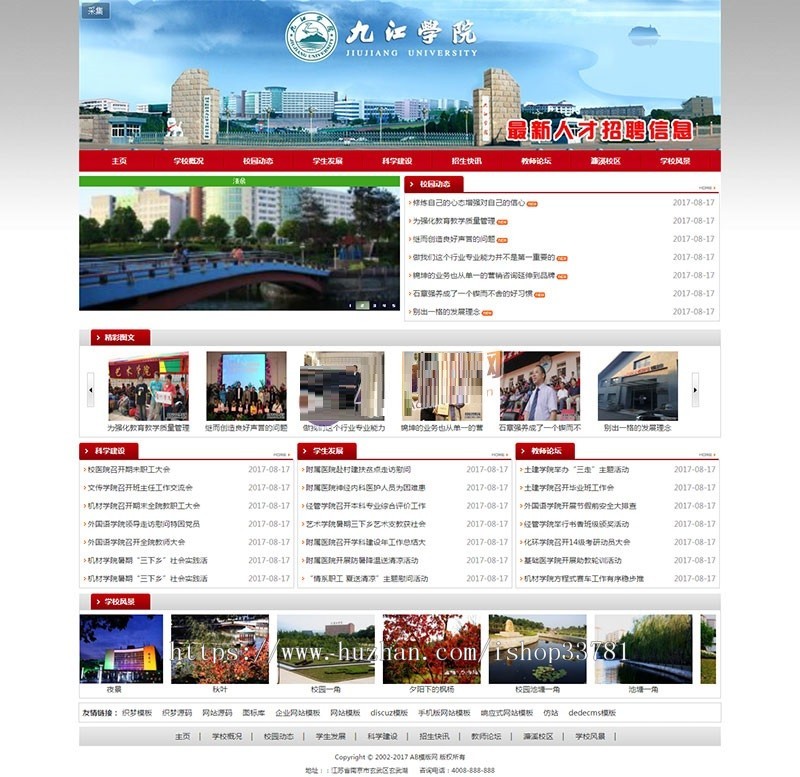Open 科学建设 in the red navigation bar
This screenshot has width=800, height=777.
pyautogui.click(x=396, y=161)
